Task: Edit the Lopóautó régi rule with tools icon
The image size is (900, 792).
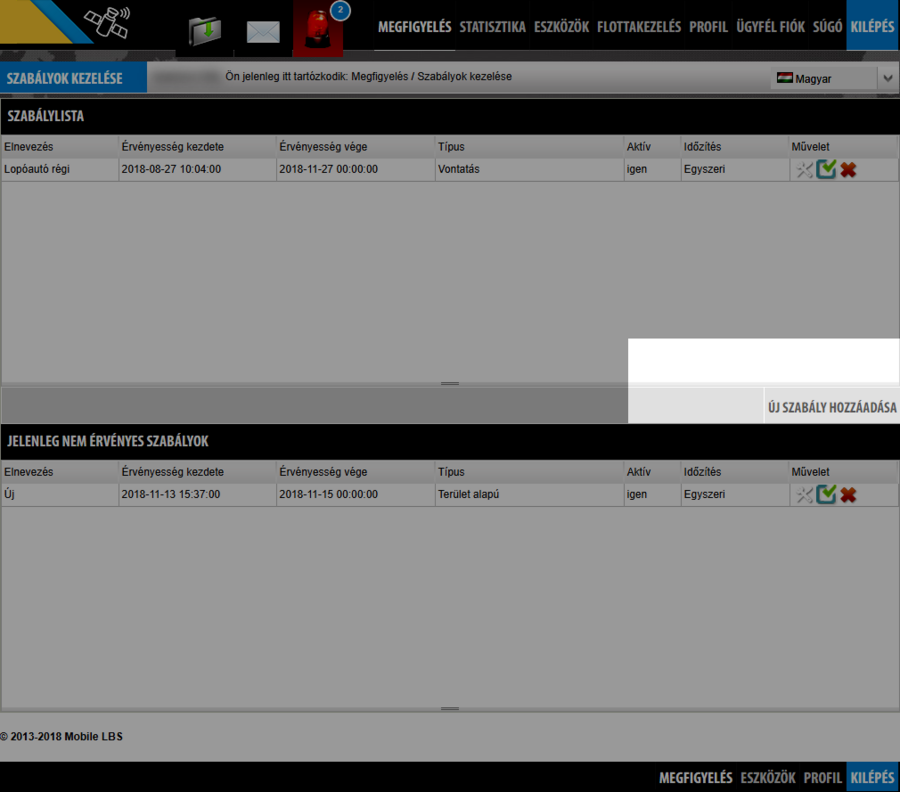Action: tap(804, 170)
